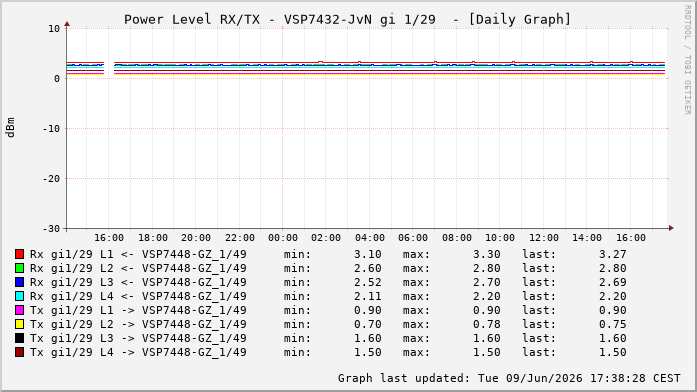Click the Rx L1 last value 3.27

click(613, 254)
